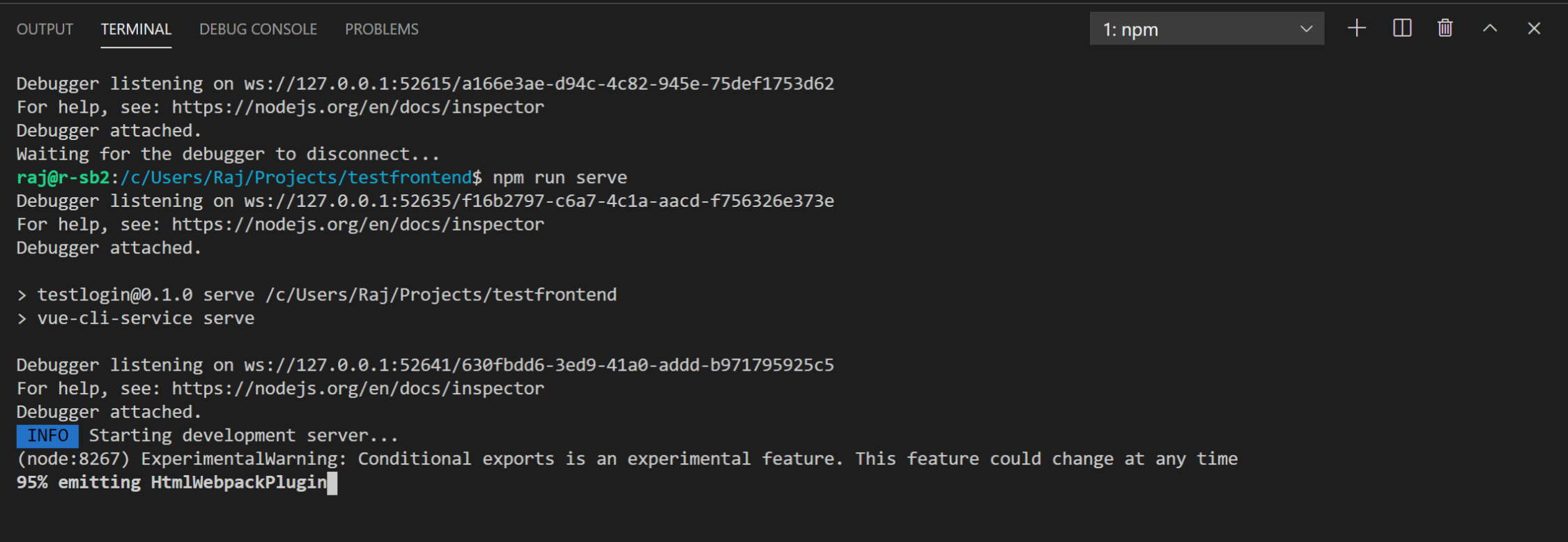Show the PROBLEMS tab

382,29
